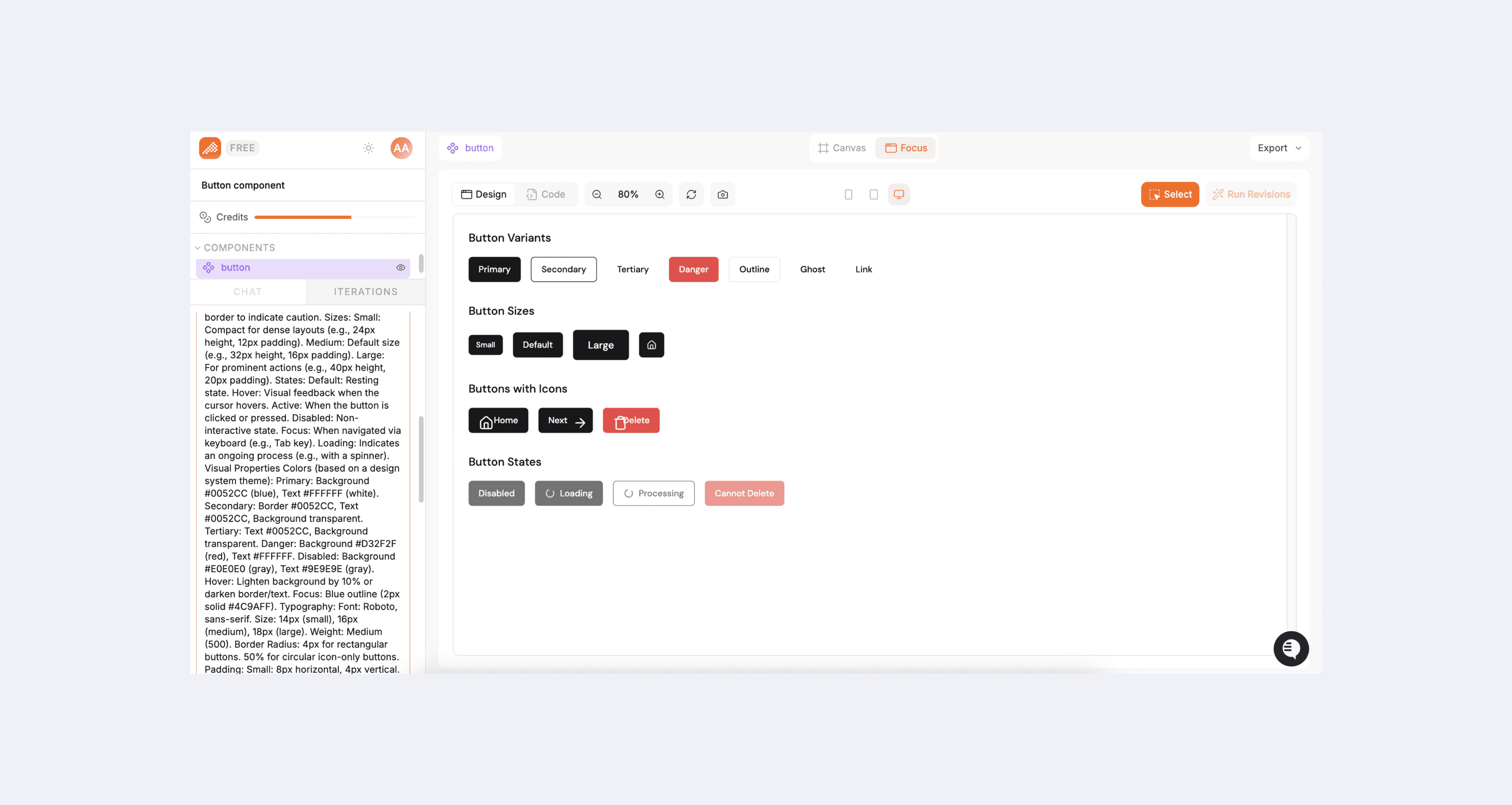Toggle the light theme sun icon
The width and height of the screenshot is (1512, 805).
click(368, 148)
